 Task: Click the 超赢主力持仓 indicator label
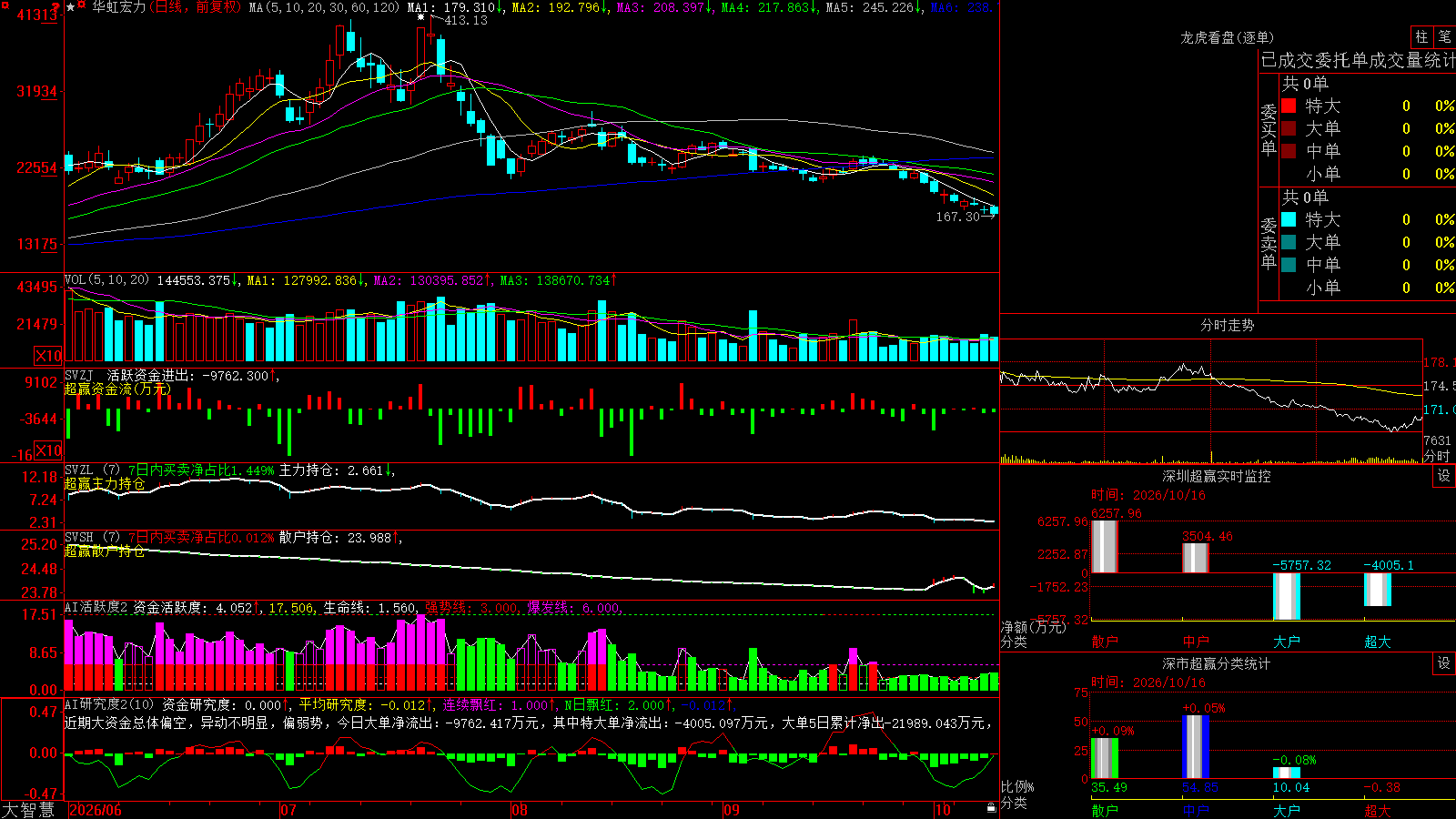click(x=105, y=483)
